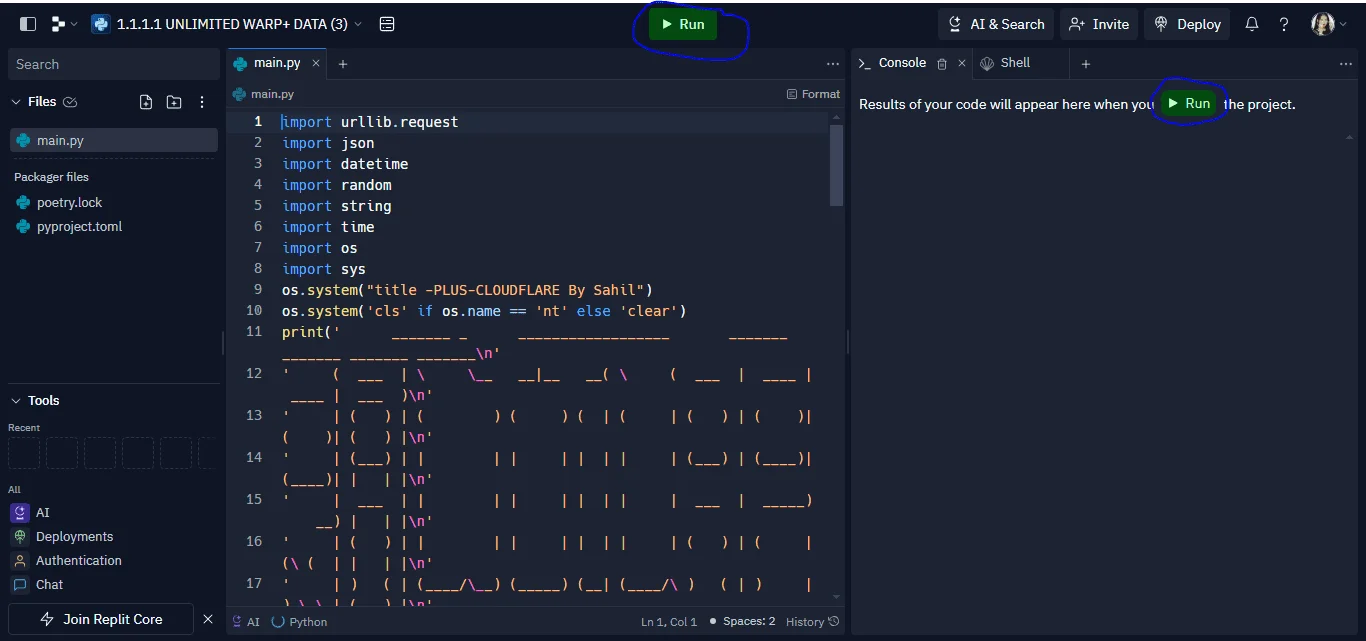Open the Deploy button
The width and height of the screenshot is (1366, 641).
pos(1188,24)
